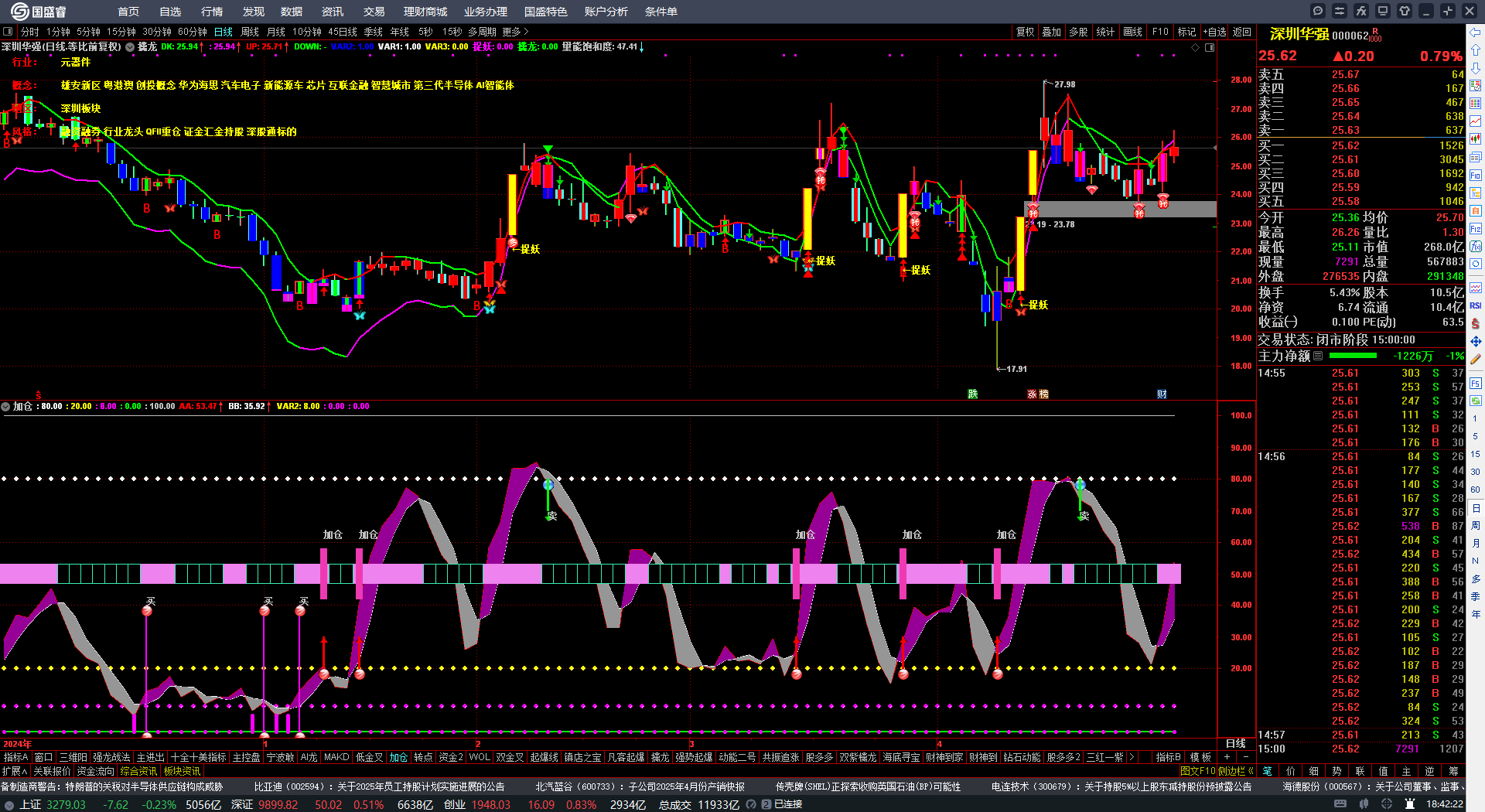Expand the 扩展 panel toggle

point(15,771)
